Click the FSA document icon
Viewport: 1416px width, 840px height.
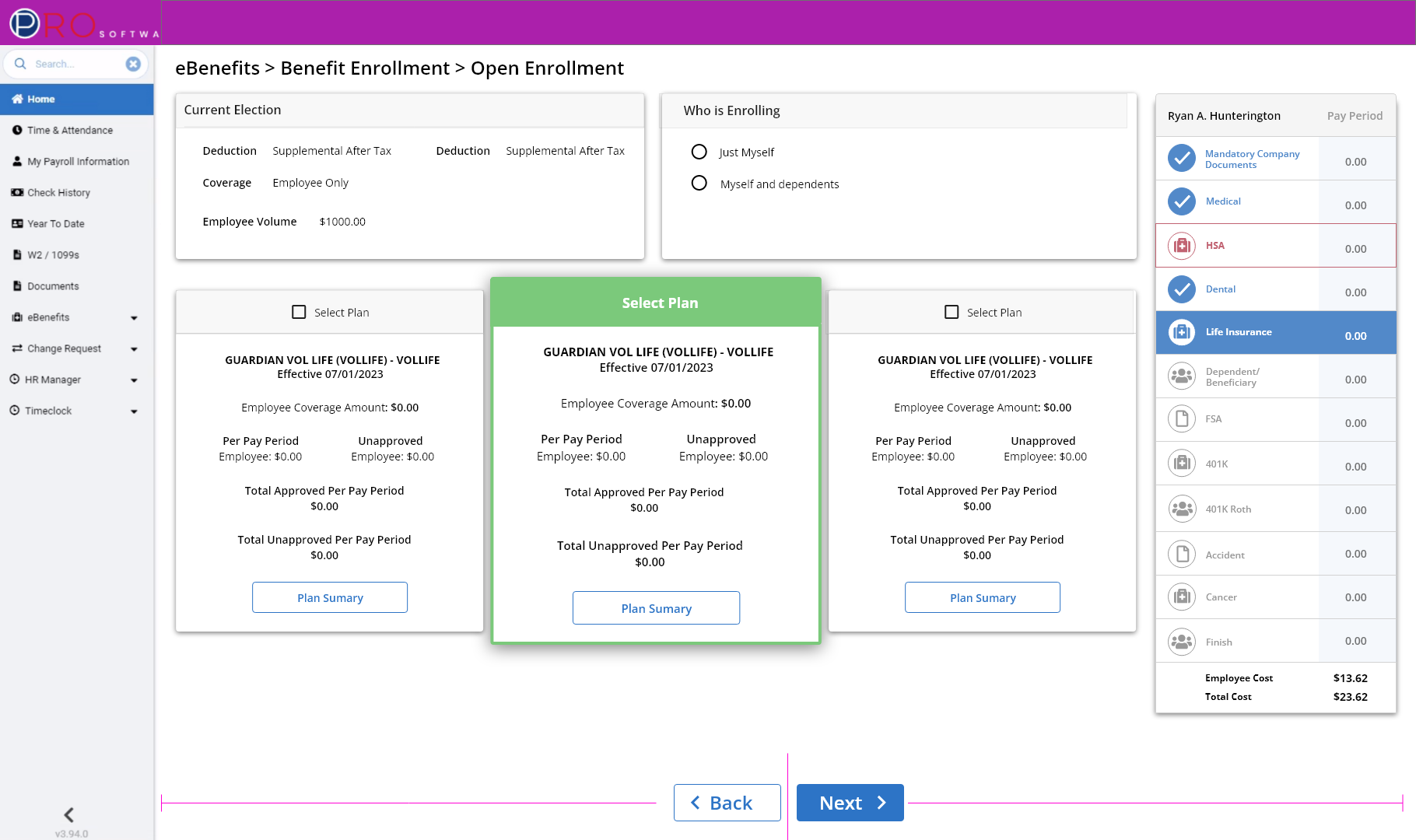[1181, 420]
